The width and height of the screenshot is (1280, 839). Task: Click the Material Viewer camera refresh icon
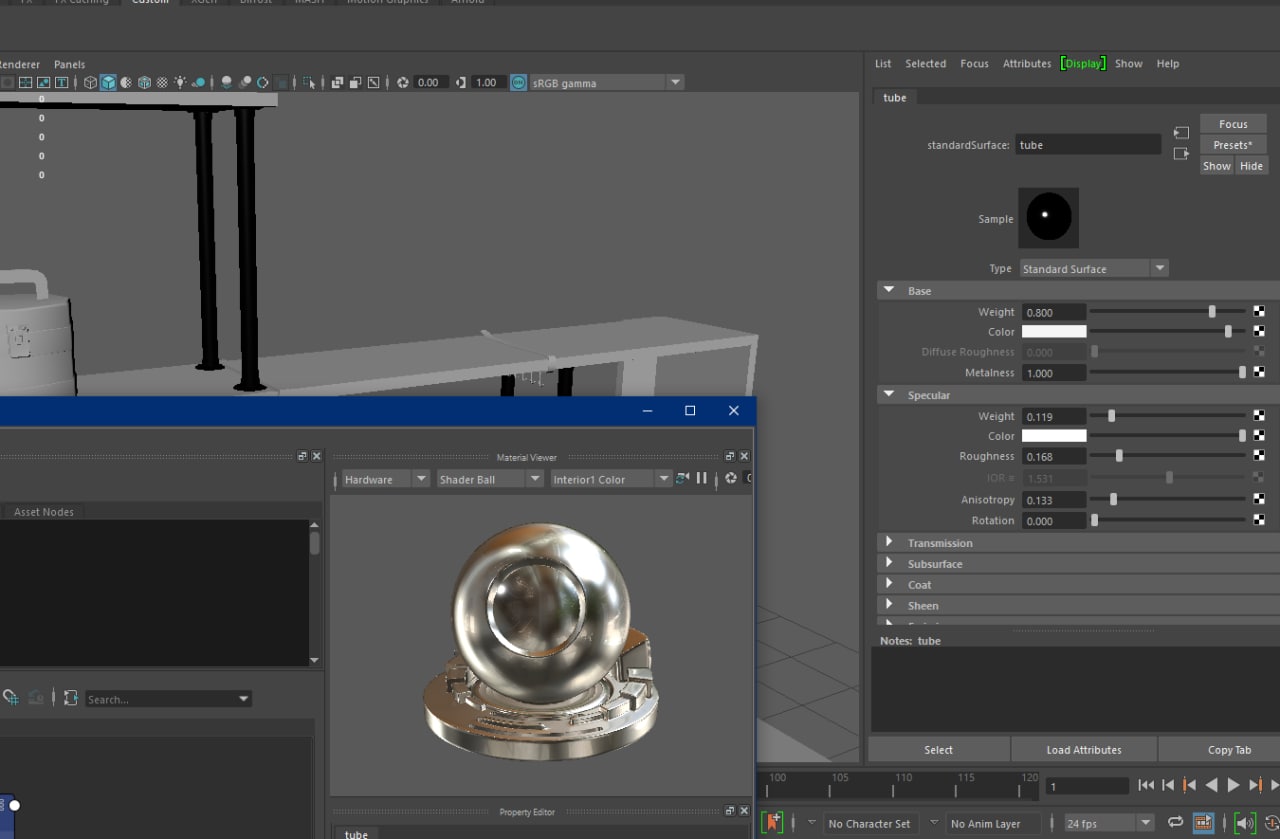coord(682,479)
